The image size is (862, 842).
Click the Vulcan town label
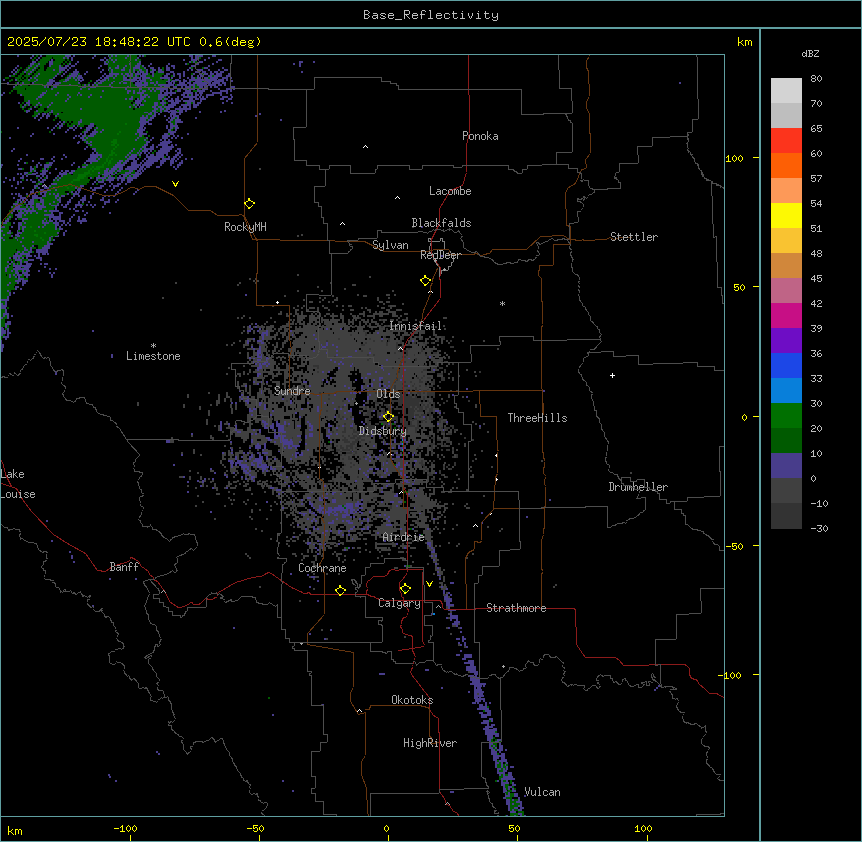[542, 792]
